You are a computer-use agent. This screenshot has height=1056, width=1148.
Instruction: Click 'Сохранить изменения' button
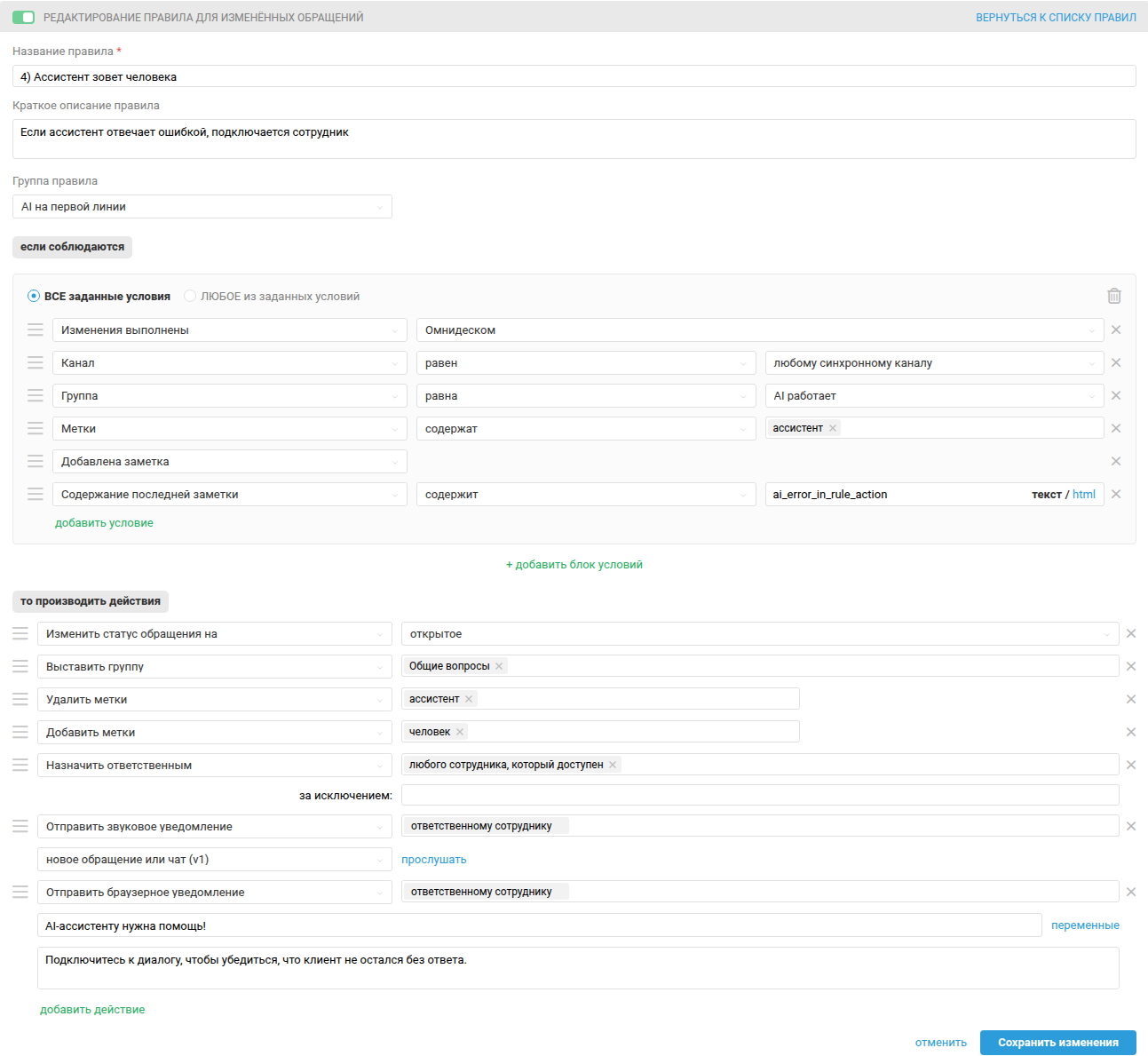tap(1057, 1043)
